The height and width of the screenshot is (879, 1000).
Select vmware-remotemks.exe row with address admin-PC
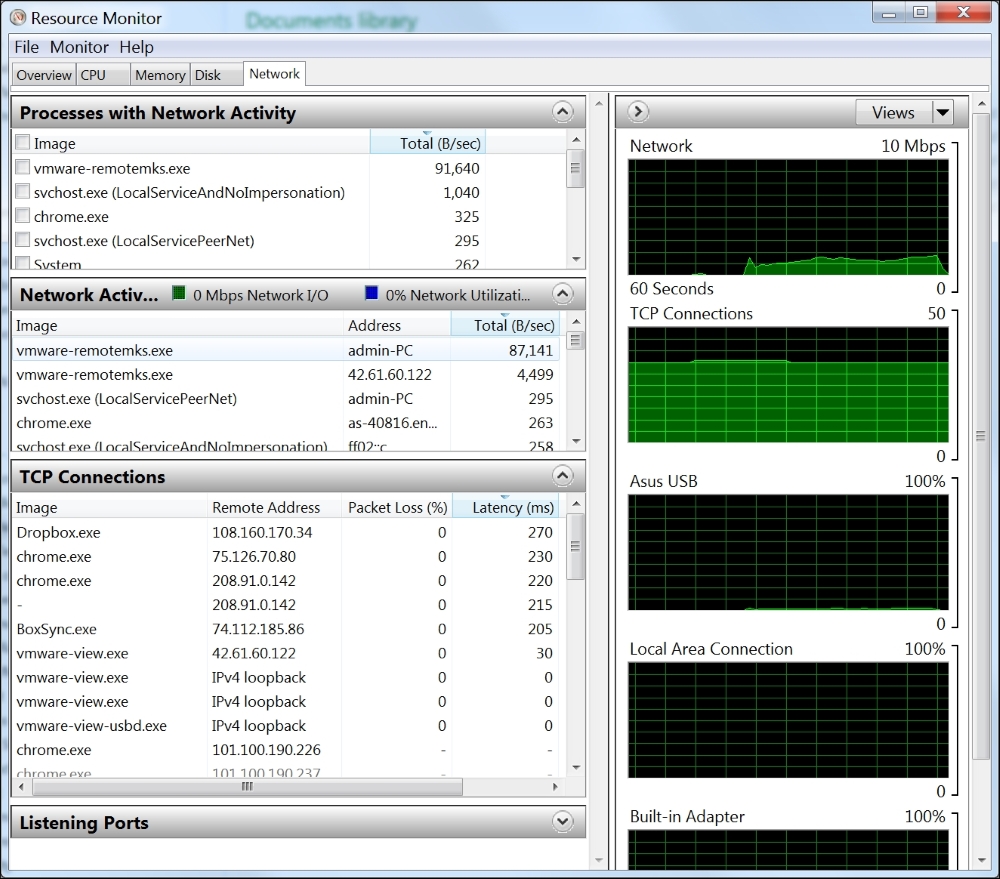point(286,350)
